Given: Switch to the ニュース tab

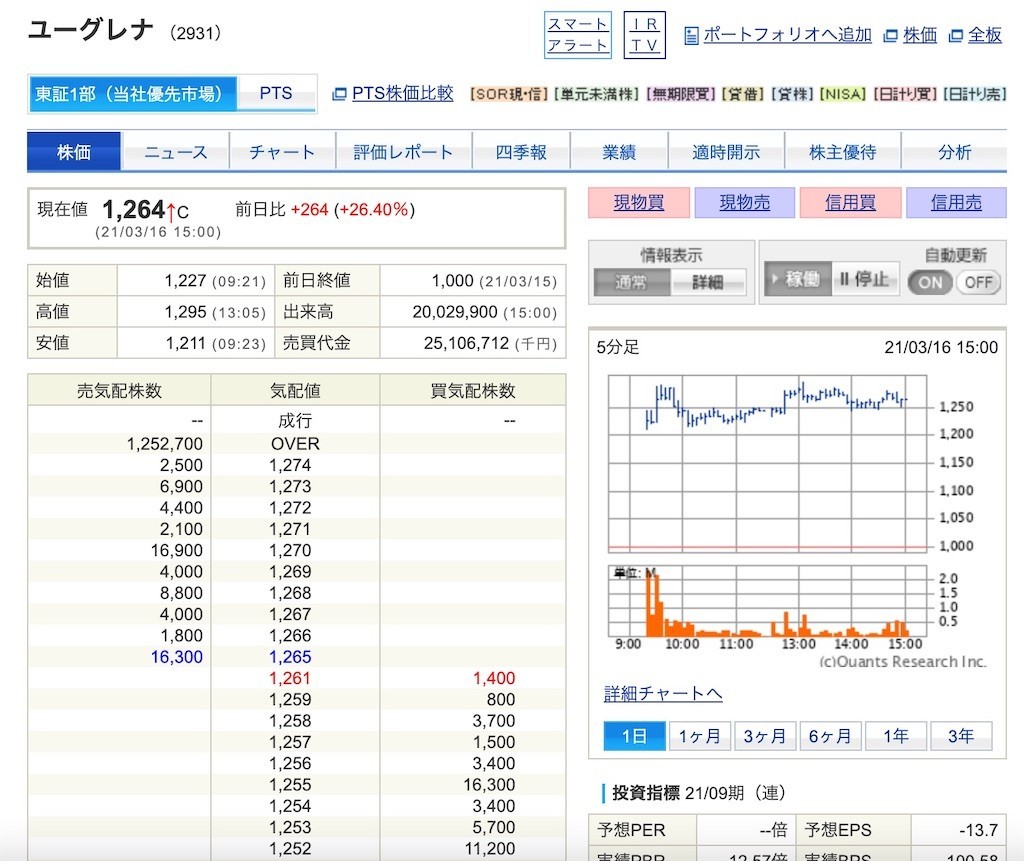Looking at the screenshot, I should tap(175, 152).
